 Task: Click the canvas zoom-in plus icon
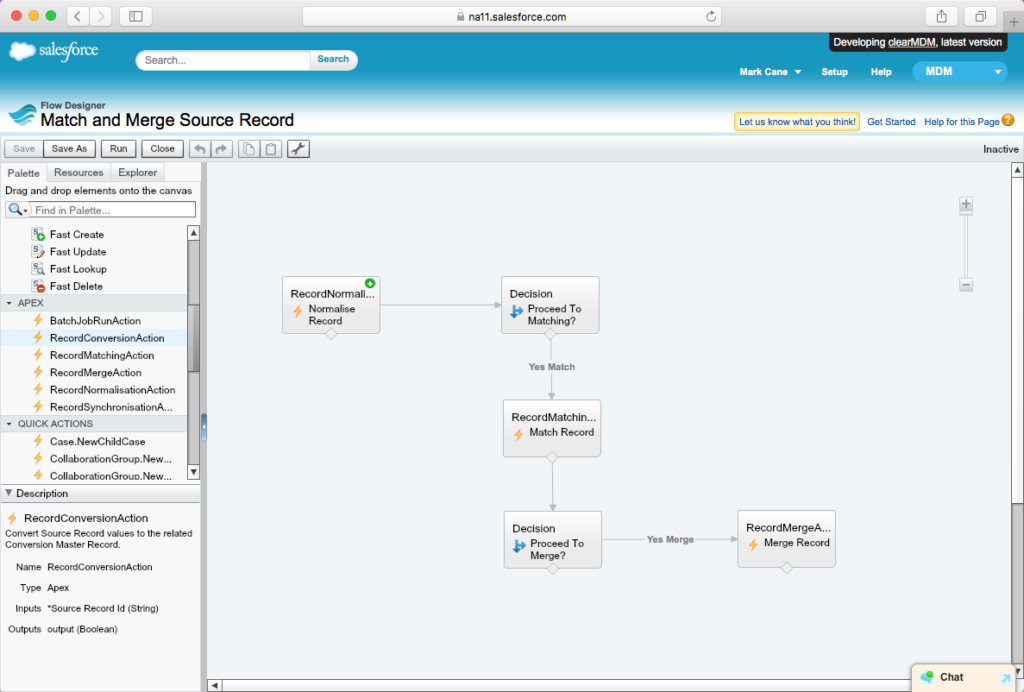click(966, 204)
